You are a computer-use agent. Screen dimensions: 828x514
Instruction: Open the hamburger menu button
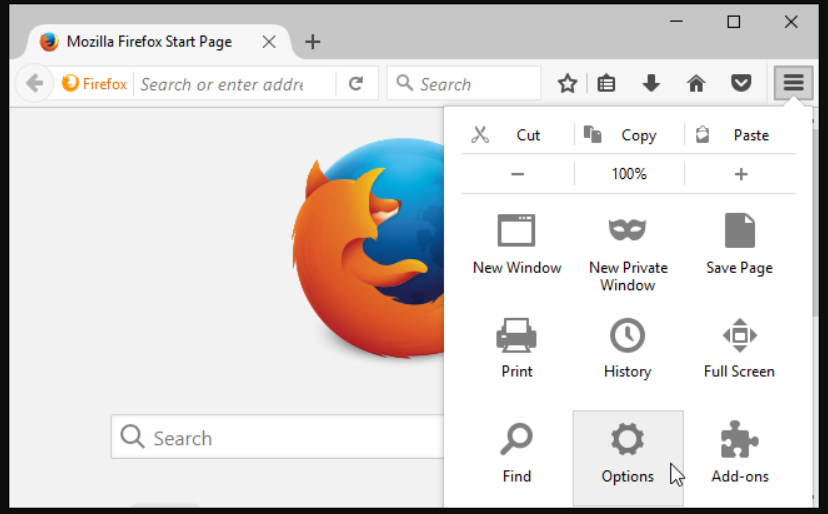pyautogui.click(x=793, y=83)
